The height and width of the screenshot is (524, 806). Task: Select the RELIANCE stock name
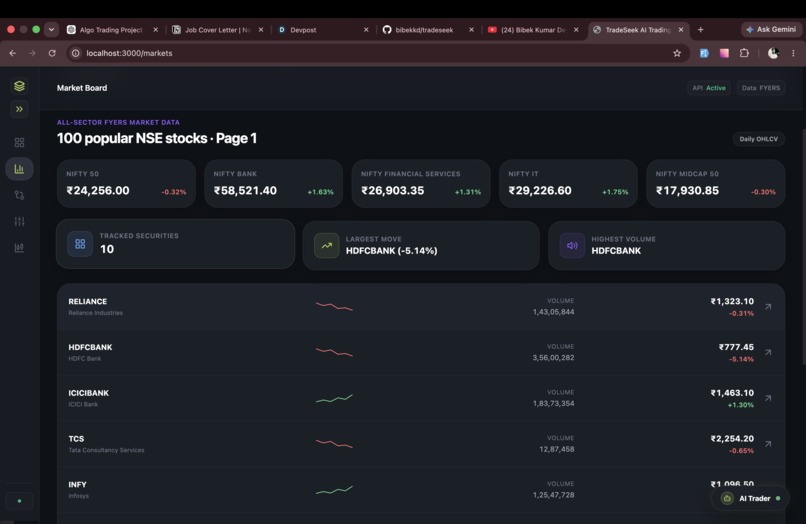87,301
